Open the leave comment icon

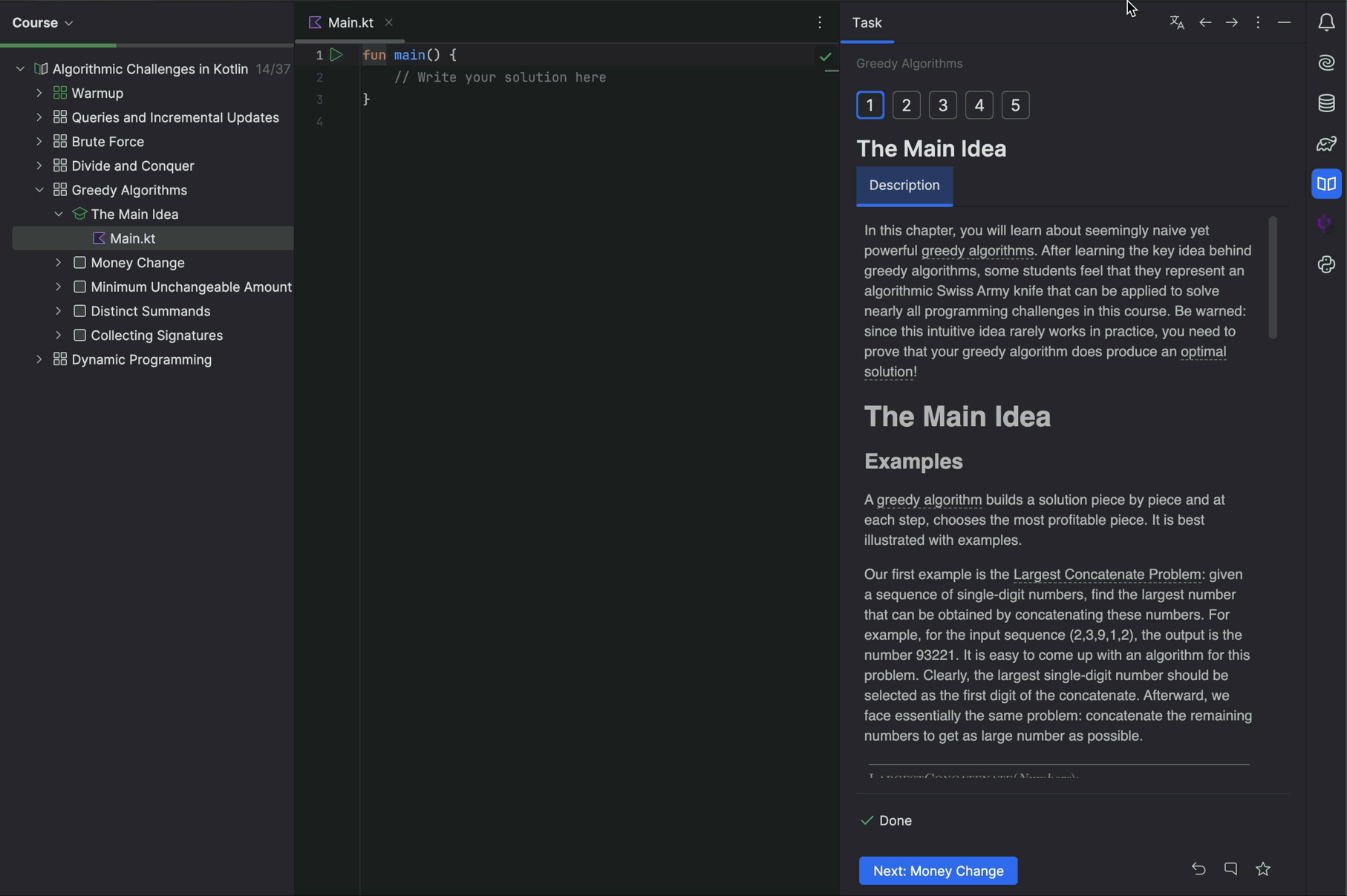click(x=1230, y=869)
